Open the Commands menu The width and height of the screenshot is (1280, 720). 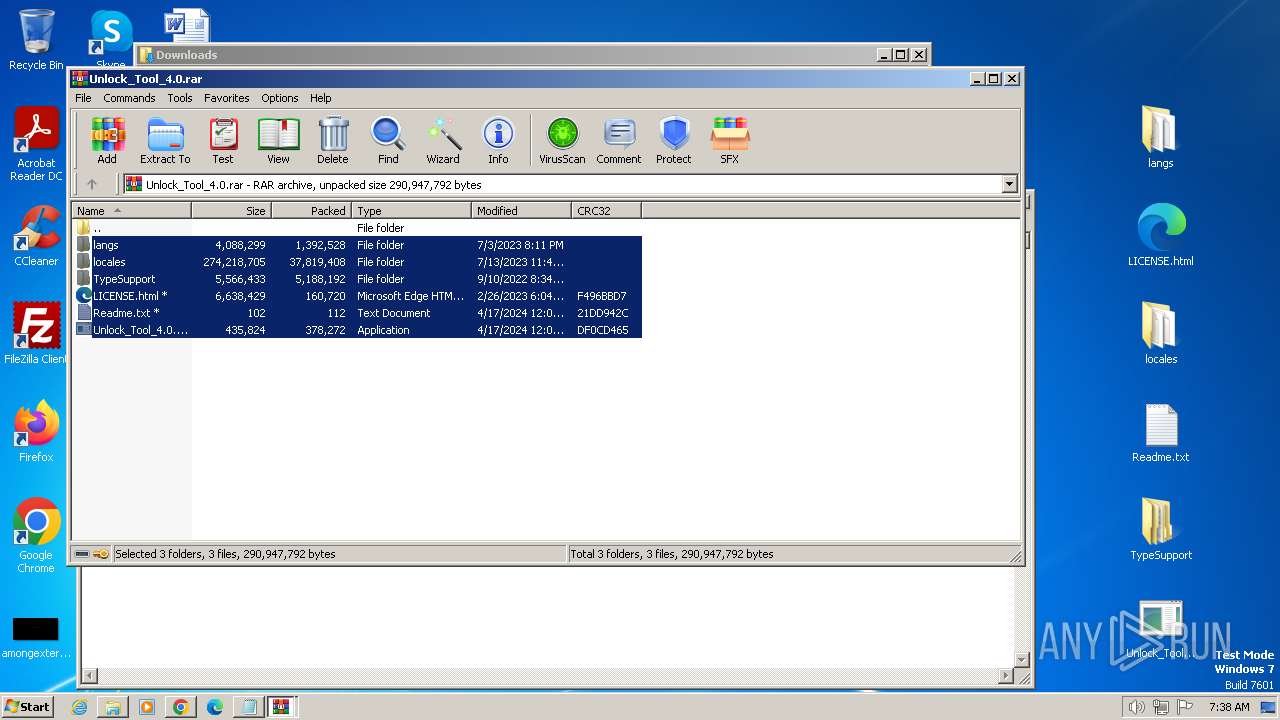(x=129, y=98)
